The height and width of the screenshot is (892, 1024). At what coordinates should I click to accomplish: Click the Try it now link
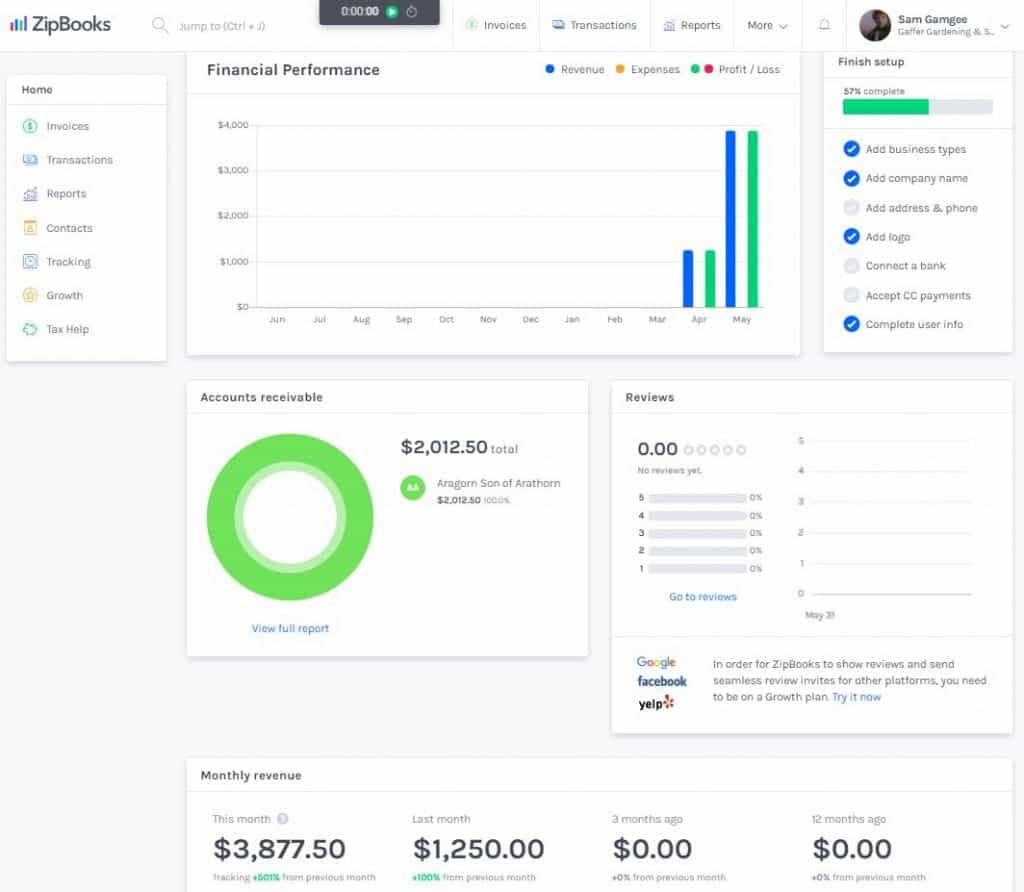(x=856, y=697)
